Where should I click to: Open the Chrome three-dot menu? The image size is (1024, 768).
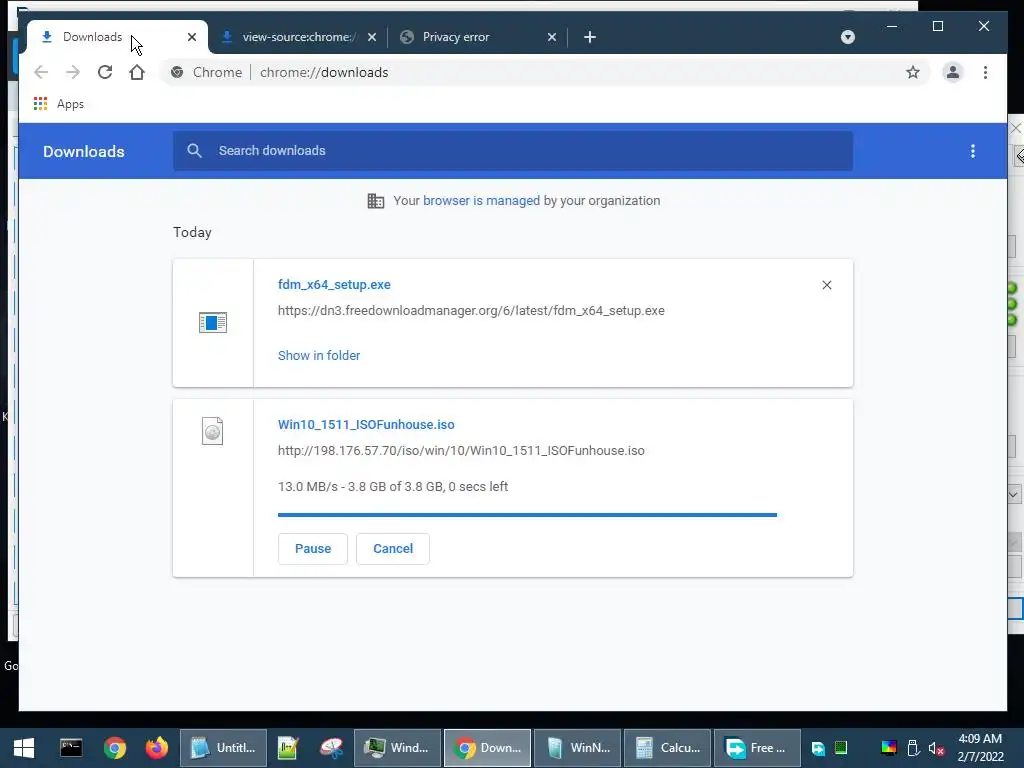[985, 72]
